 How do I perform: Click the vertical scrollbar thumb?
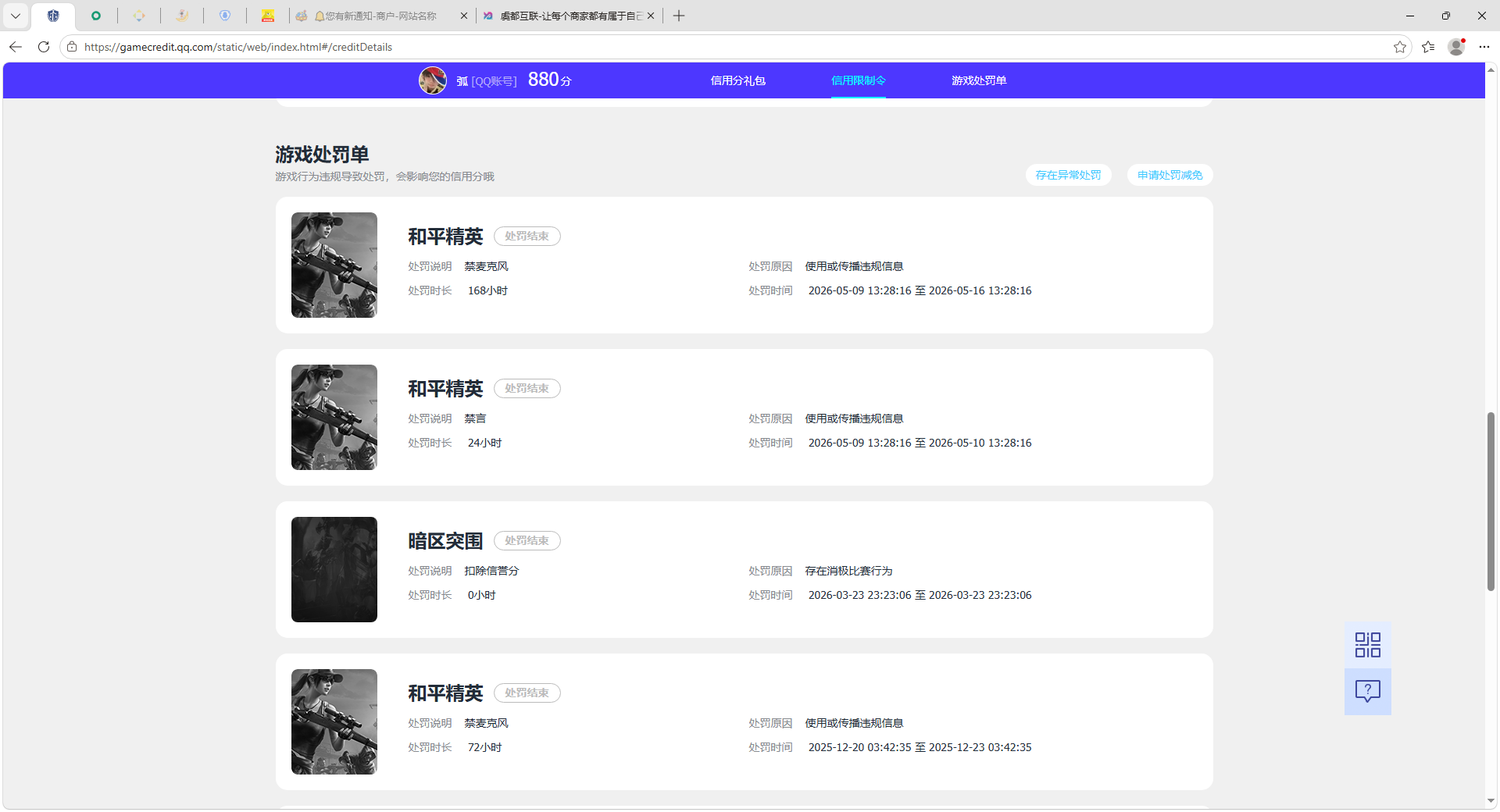(1491, 501)
